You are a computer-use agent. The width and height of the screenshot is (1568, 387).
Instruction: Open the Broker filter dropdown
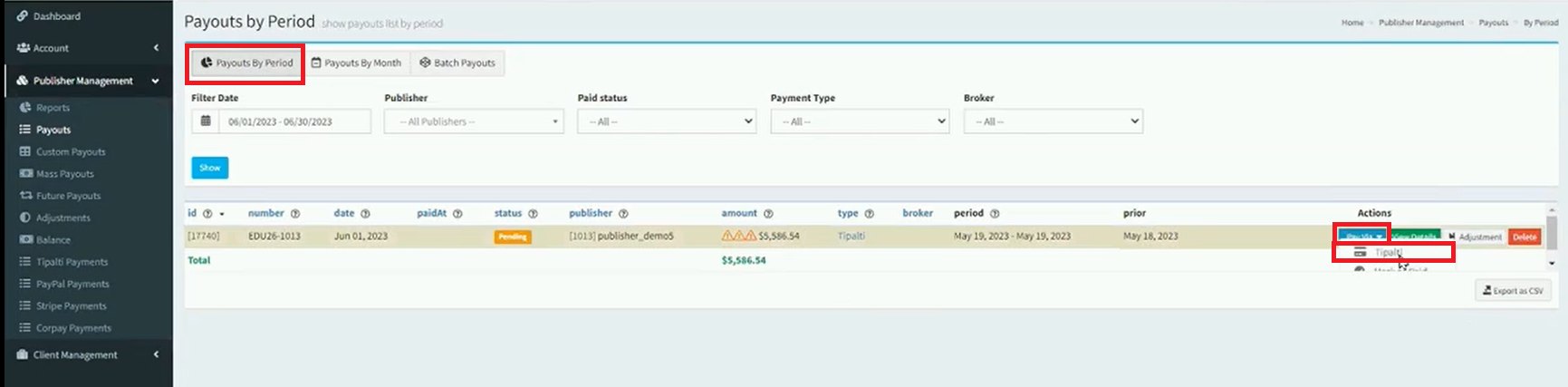pos(1053,121)
